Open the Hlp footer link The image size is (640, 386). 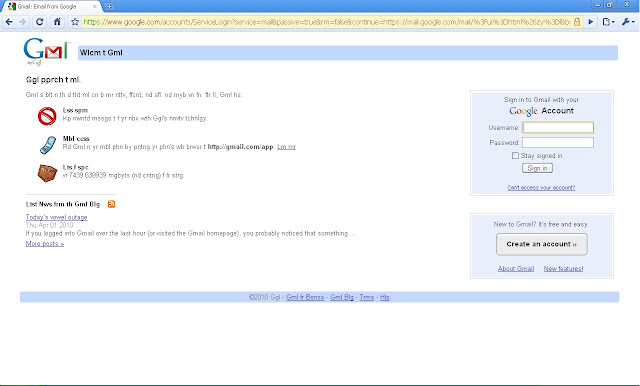click(x=385, y=297)
